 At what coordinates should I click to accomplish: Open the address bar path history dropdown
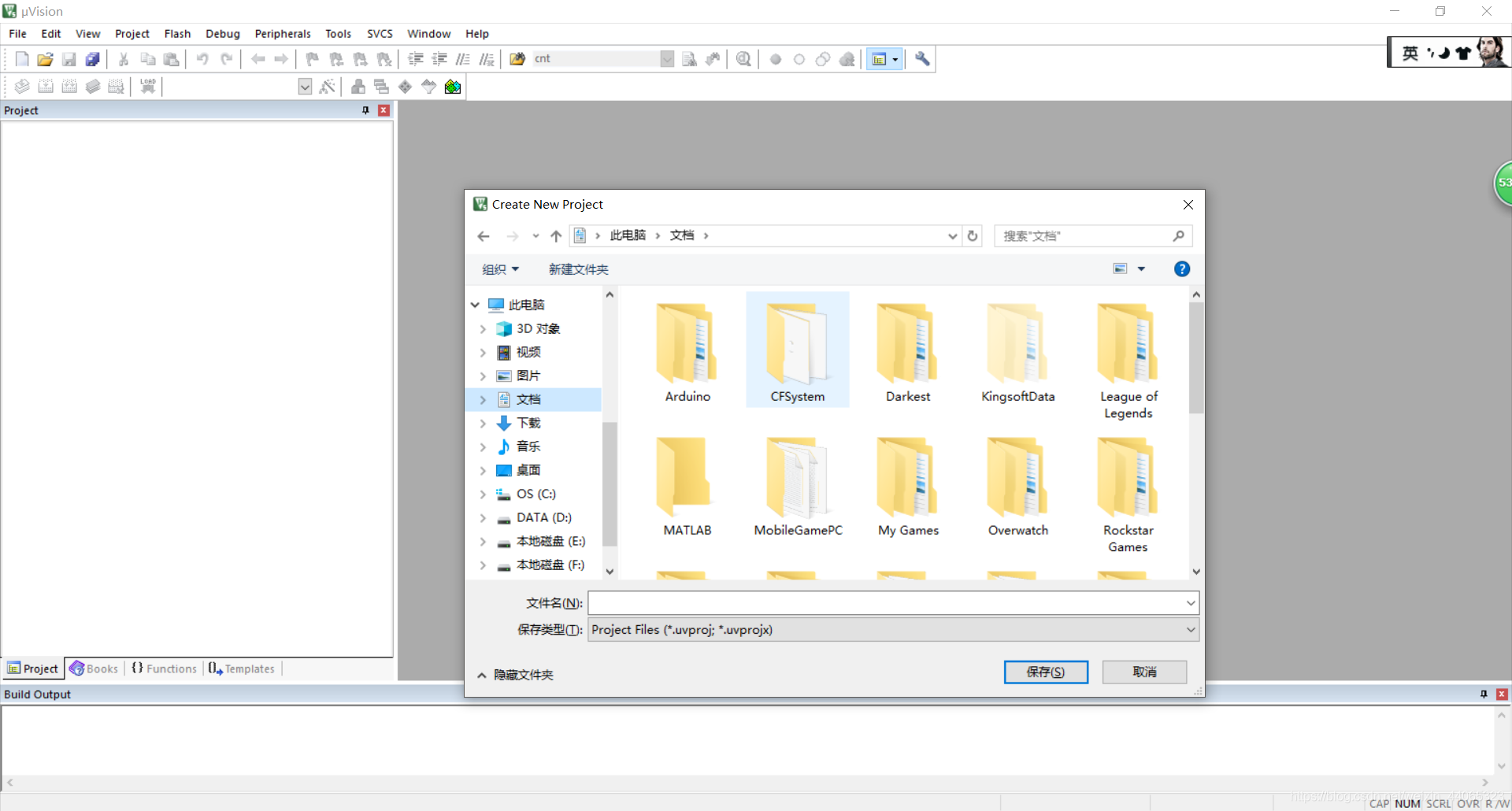(x=952, y=236)
